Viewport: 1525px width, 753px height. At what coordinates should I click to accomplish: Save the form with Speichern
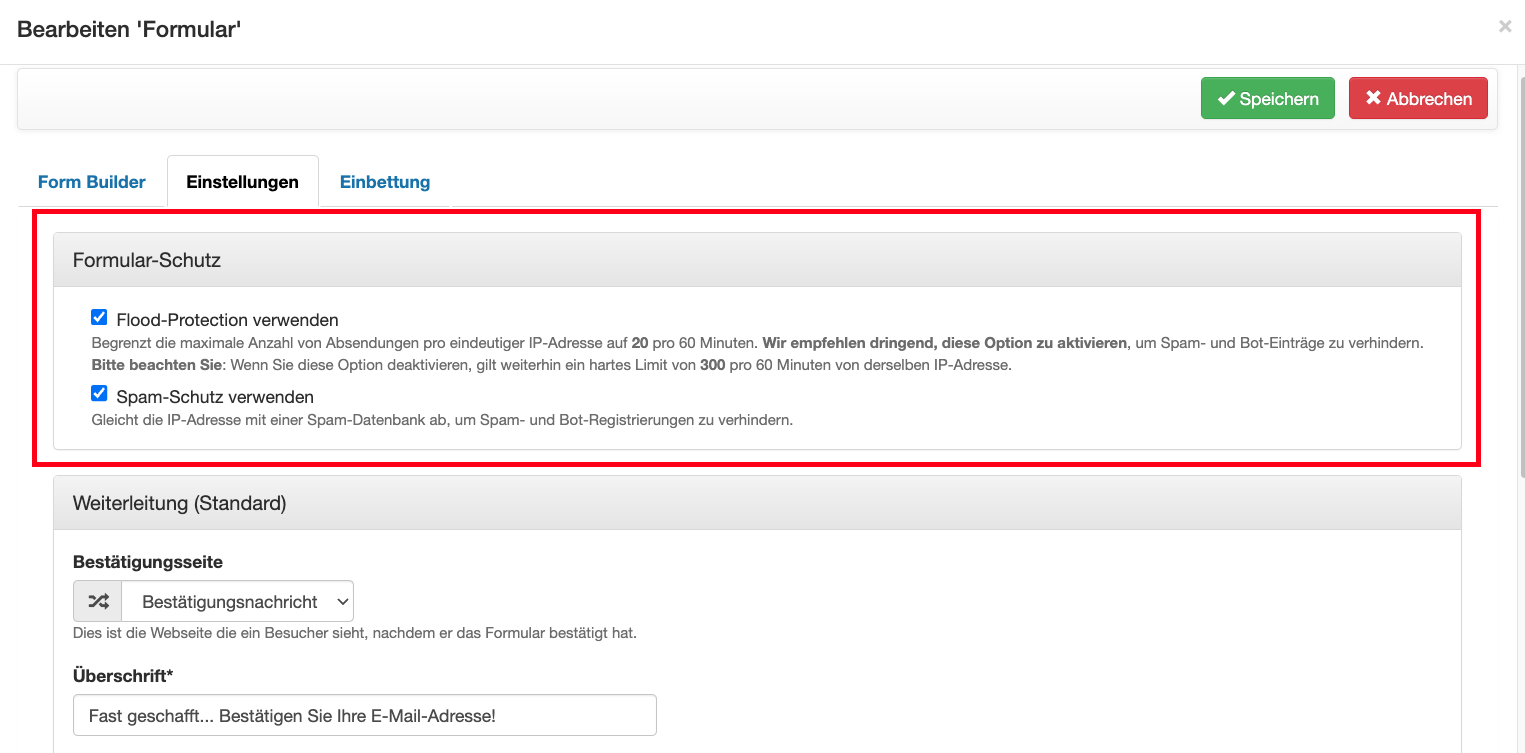point(1267,99)
